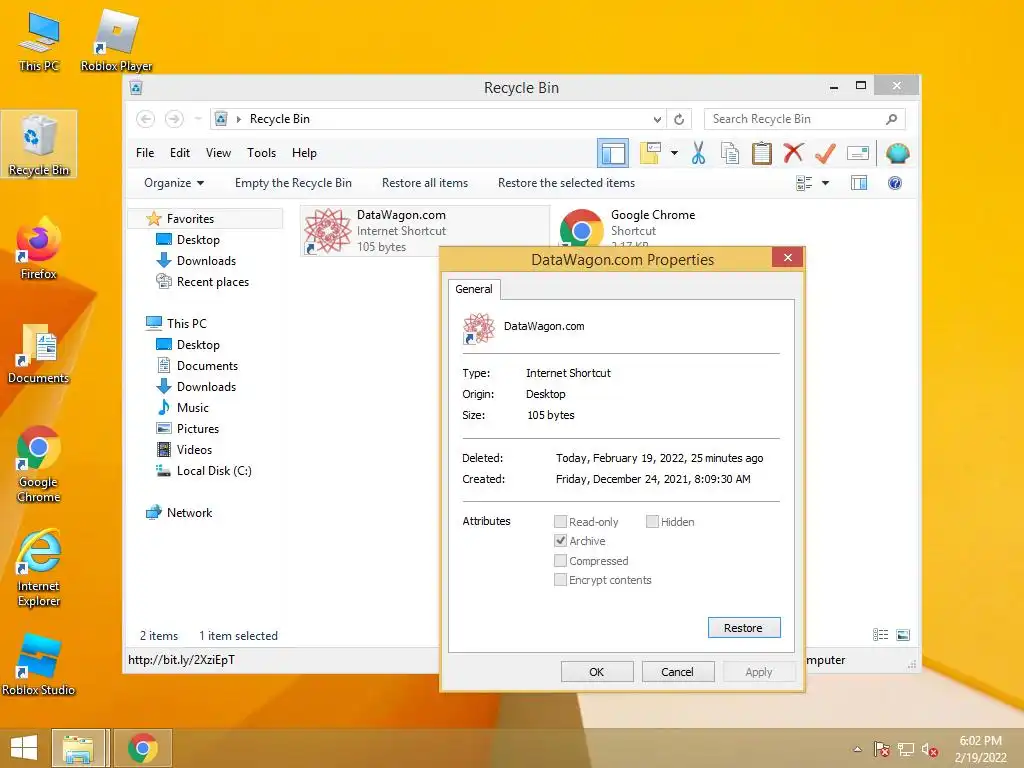Open recent locations dropdown arrow
1024x768 pixels.
click(198, 119)
